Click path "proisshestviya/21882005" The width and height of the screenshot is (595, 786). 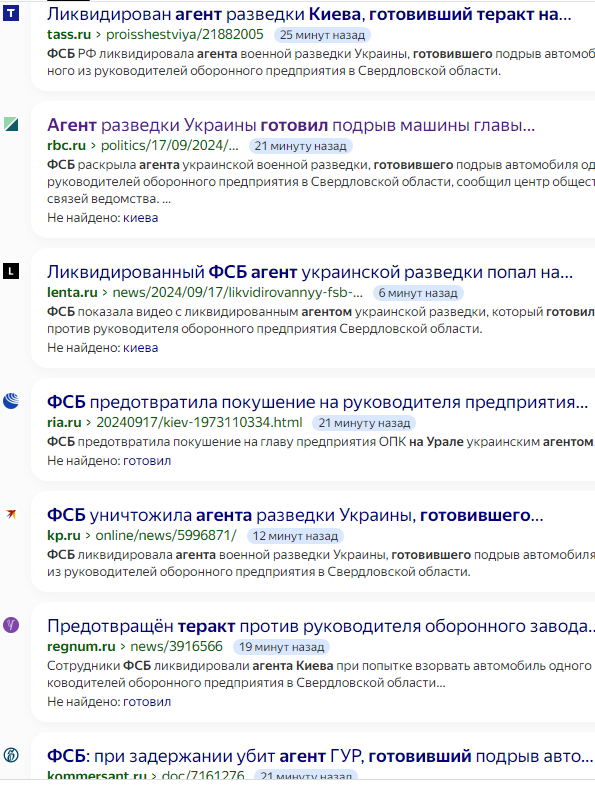(x=184, y=35)
